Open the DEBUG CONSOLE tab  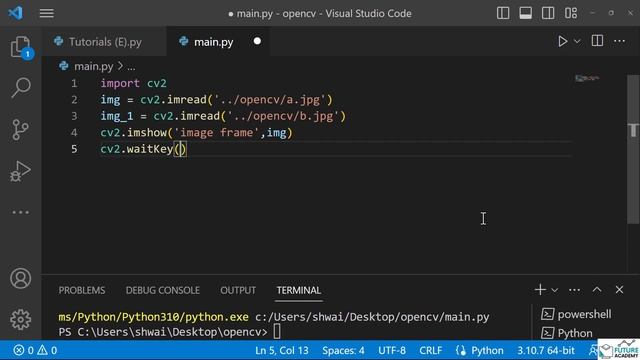[x=162, y=290]
